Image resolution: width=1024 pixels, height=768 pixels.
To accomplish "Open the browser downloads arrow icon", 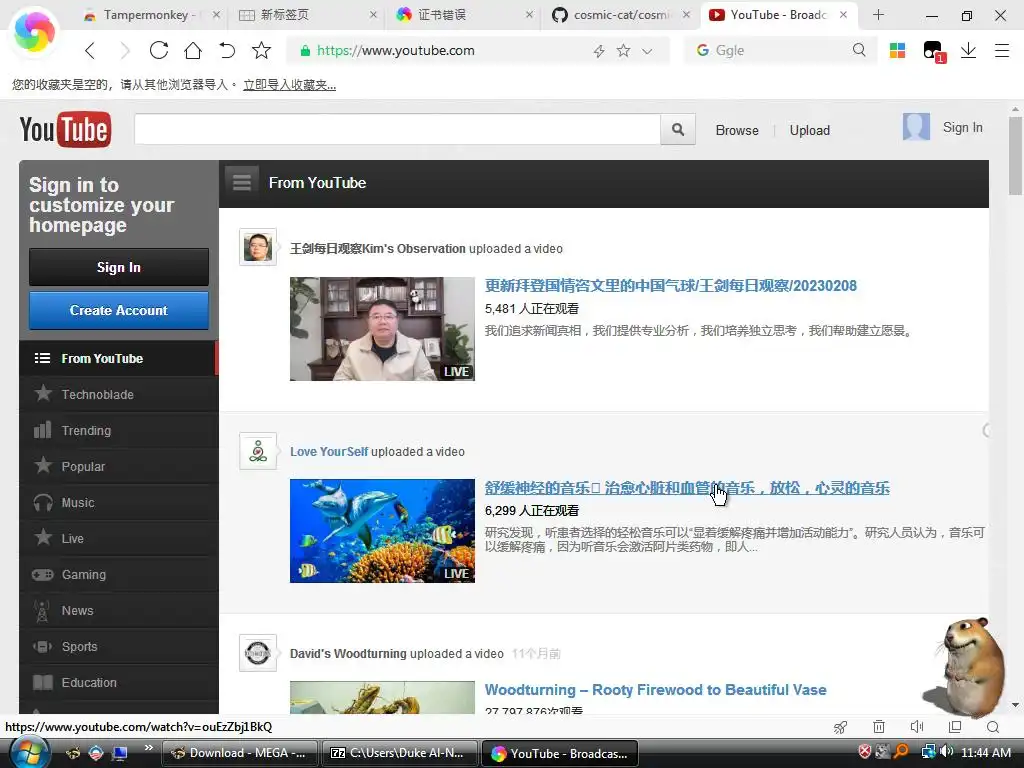I will (x=968, y=50).
